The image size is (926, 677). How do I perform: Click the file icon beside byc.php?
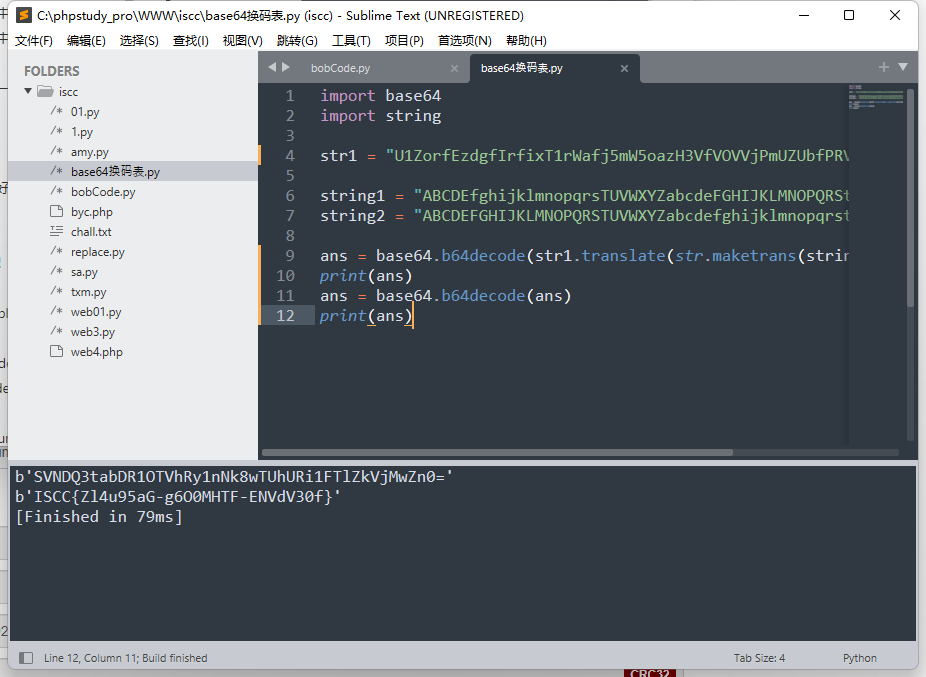tap(57, 211)
